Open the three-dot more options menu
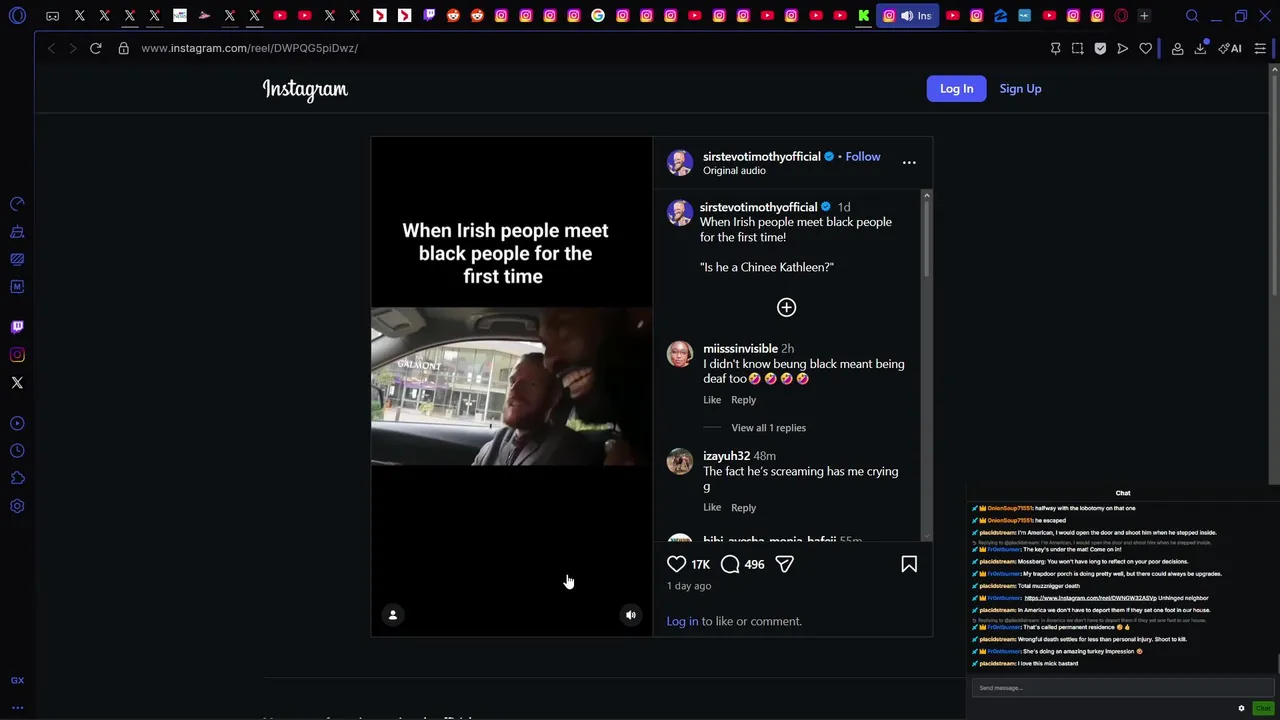1280x720 pixels. (909, 162)
